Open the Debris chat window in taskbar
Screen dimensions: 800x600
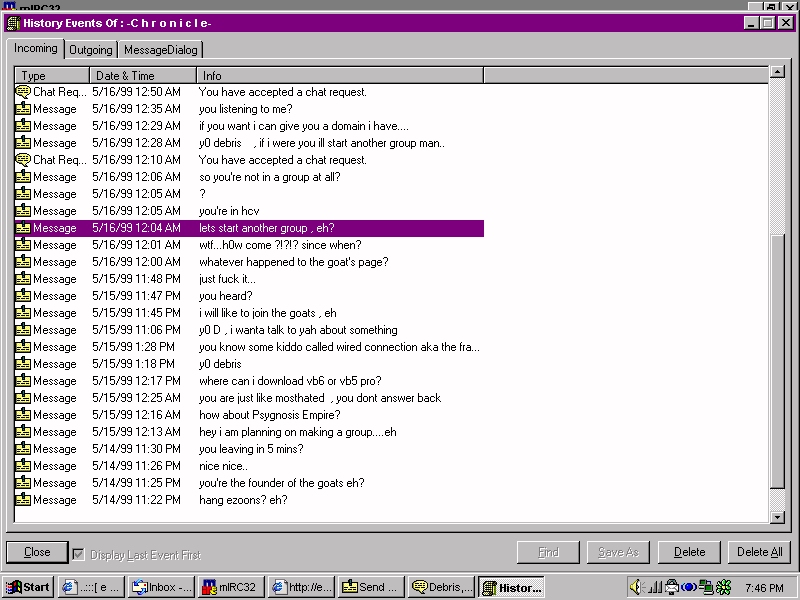coord(441,587)
